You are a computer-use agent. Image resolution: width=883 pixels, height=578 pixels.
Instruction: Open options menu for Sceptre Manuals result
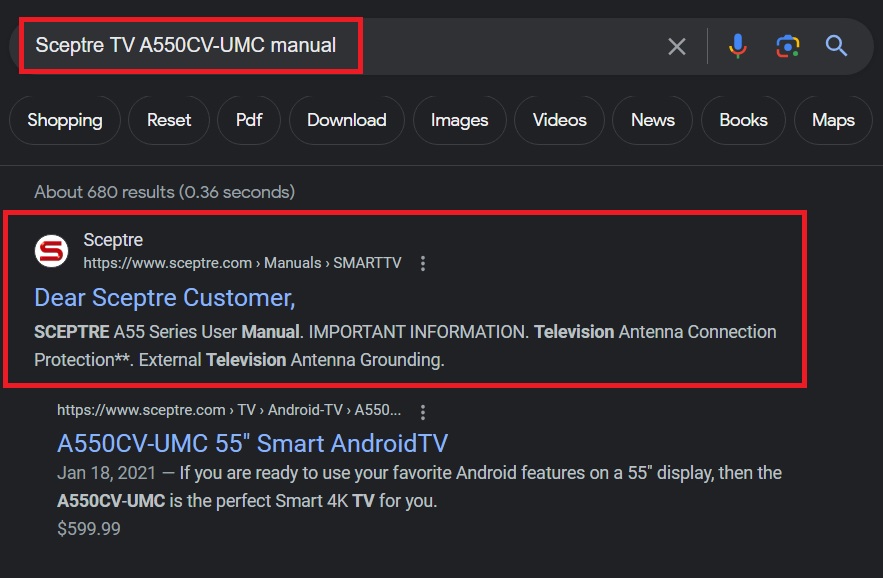pos(423,263)
